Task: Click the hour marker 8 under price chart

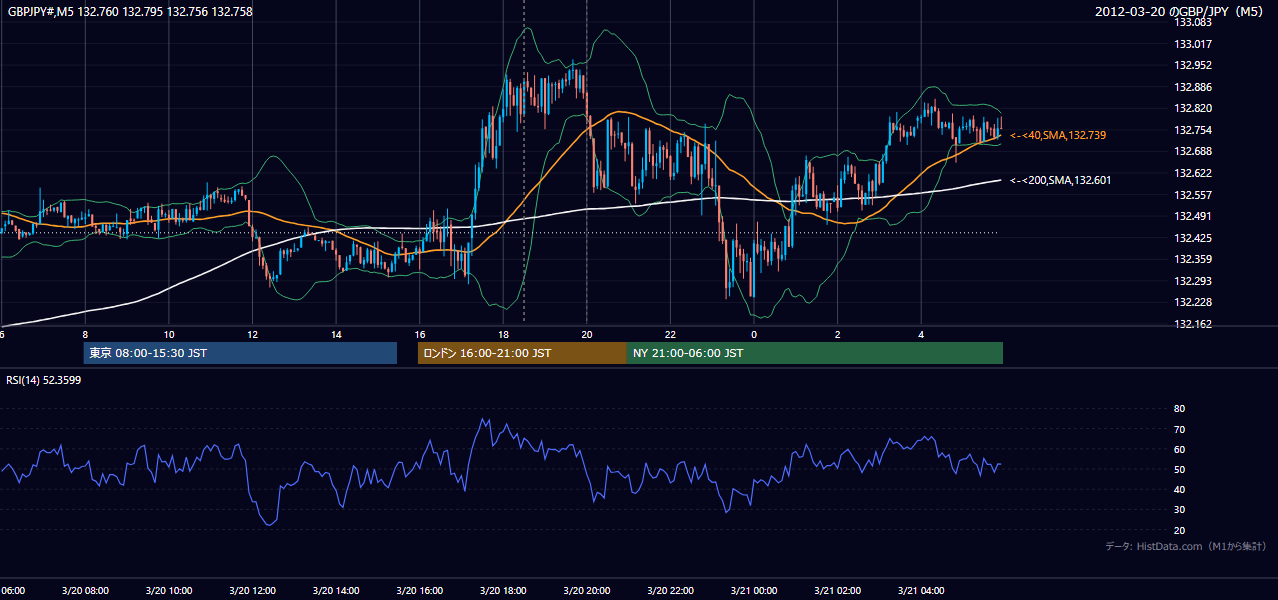Action: click(85, 334)
